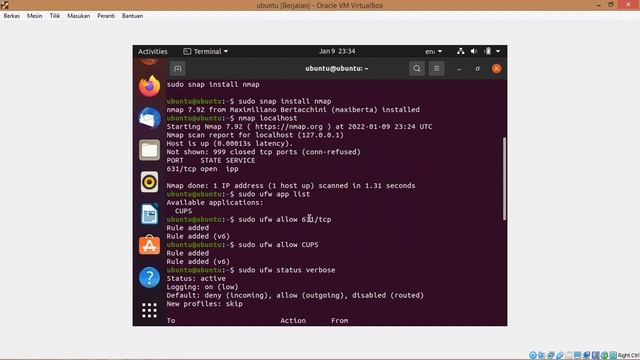
Task: Click 'Logging: on (low)' text
Action: (202, 287)
